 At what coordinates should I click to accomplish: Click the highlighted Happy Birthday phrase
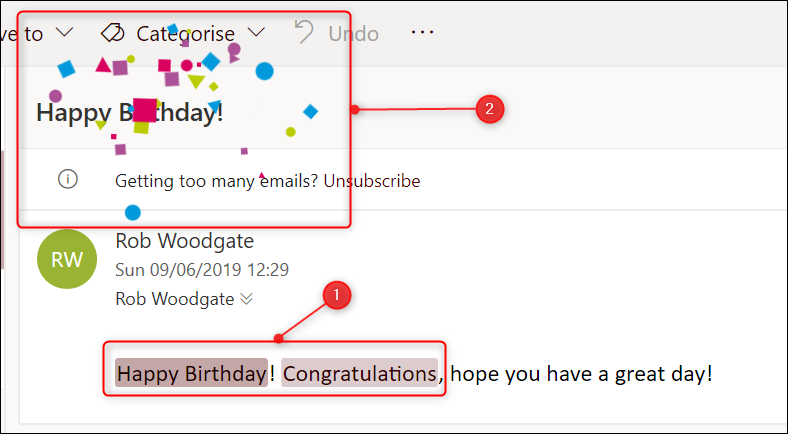pos(191,374)
